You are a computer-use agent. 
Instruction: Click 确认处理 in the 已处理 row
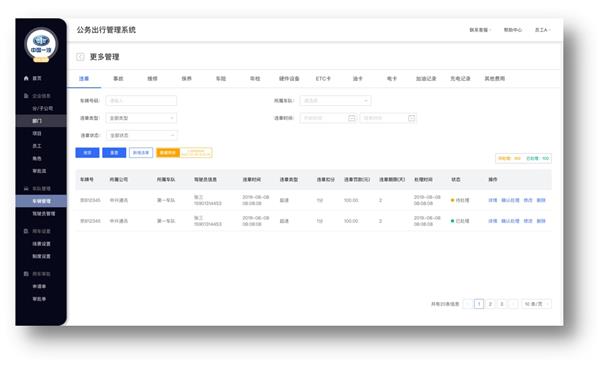click(510, 221)
